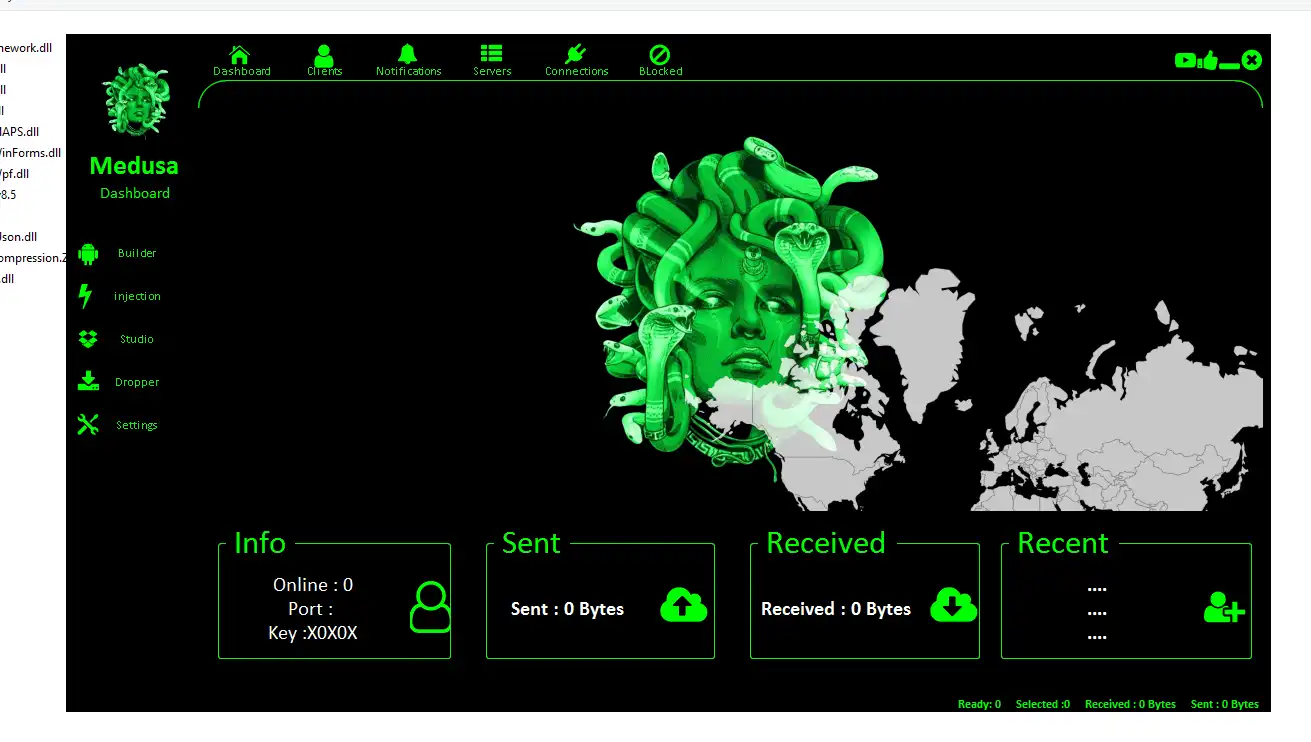Open the Builder using the Android robot icon
Screen dimensions: 1311x742
(88, 253)
